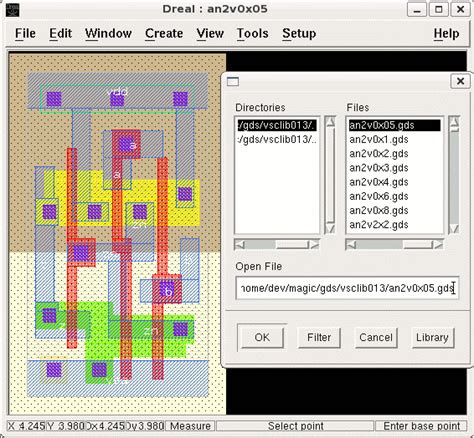The width and height of the screenshot is (474, 438).
Task: Select parent directory /gds/vsclib013/..
Action: pyautogui.click(x=277, y=139)
